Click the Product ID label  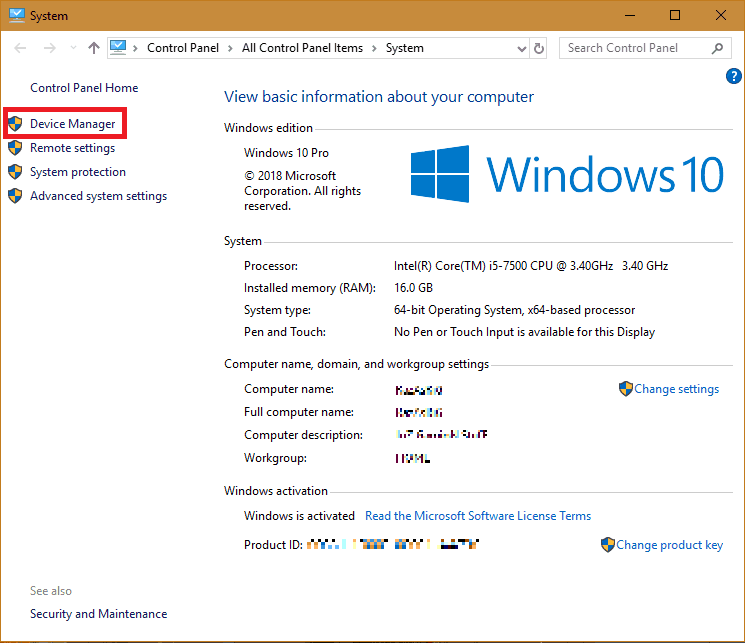(273, 545)
